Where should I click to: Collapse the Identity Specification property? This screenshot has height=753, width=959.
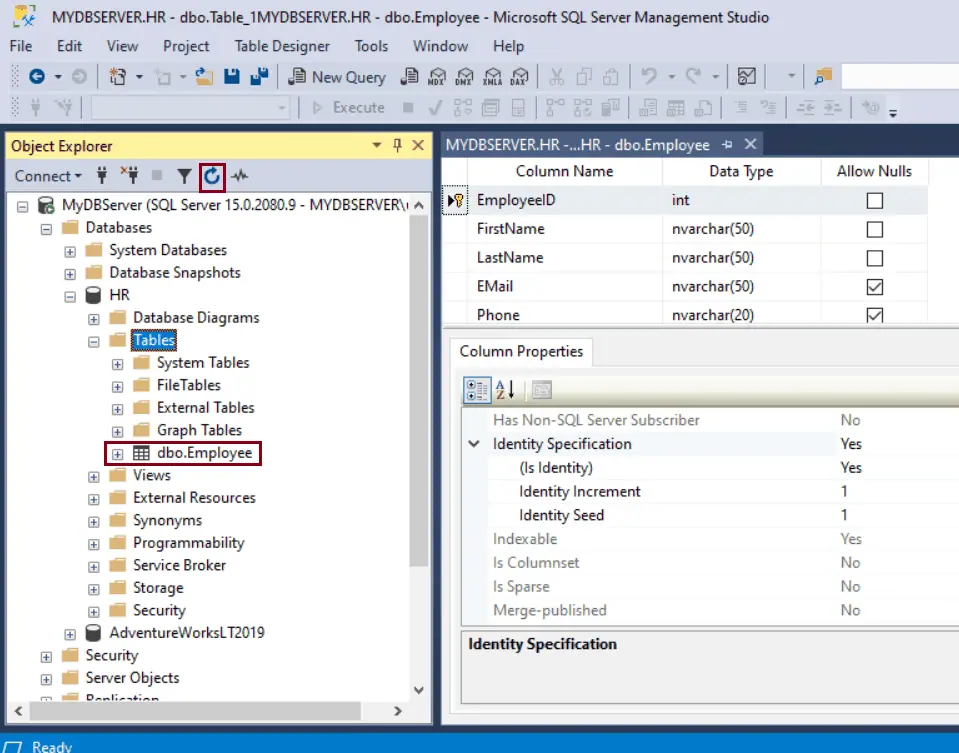[474, 443]
